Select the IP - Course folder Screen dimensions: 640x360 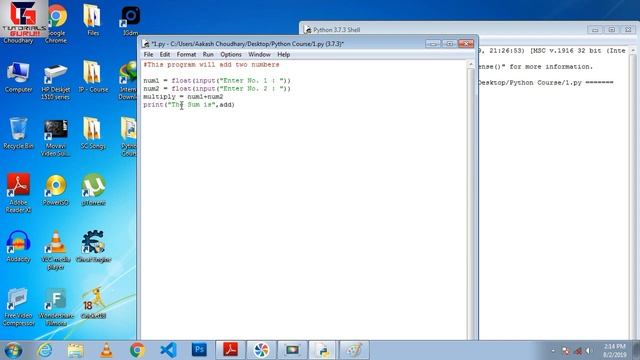click(x=93, y=77)
